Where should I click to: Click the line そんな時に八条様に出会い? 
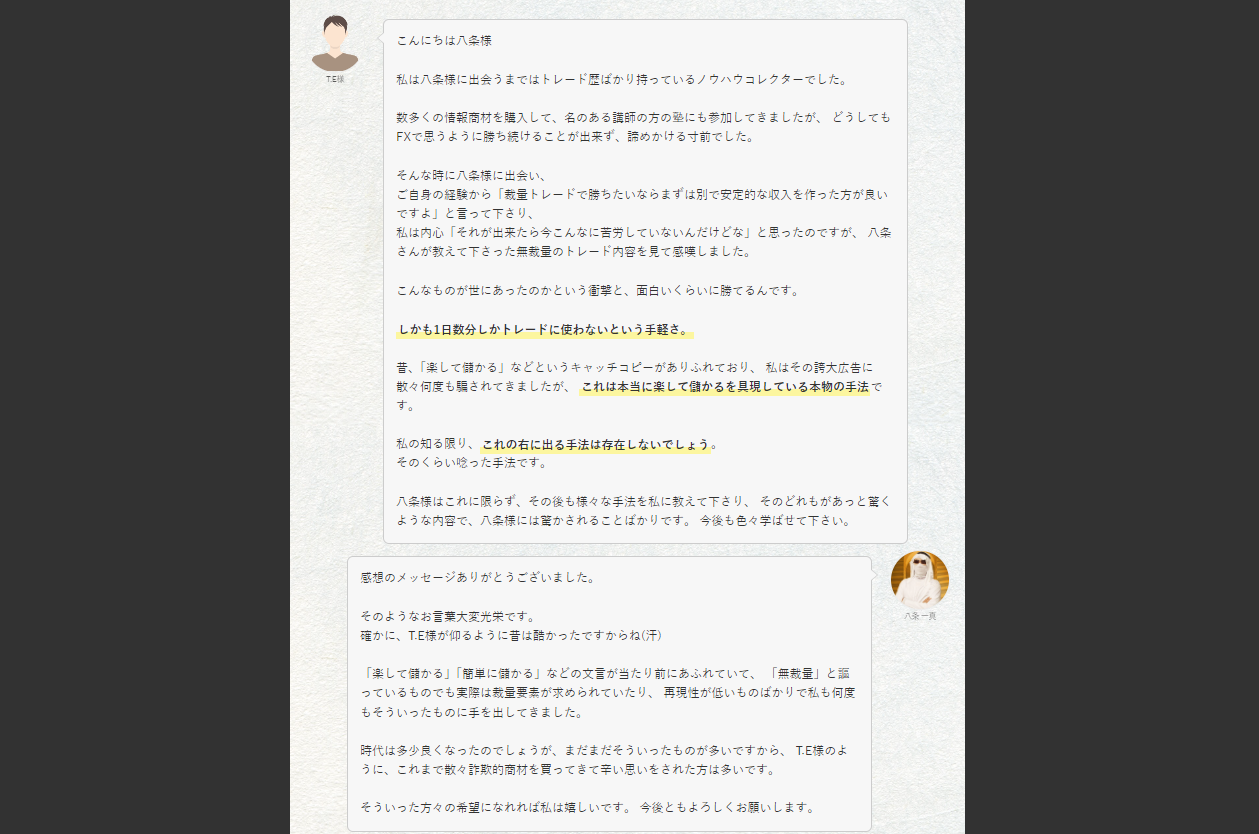coord(470,175)
